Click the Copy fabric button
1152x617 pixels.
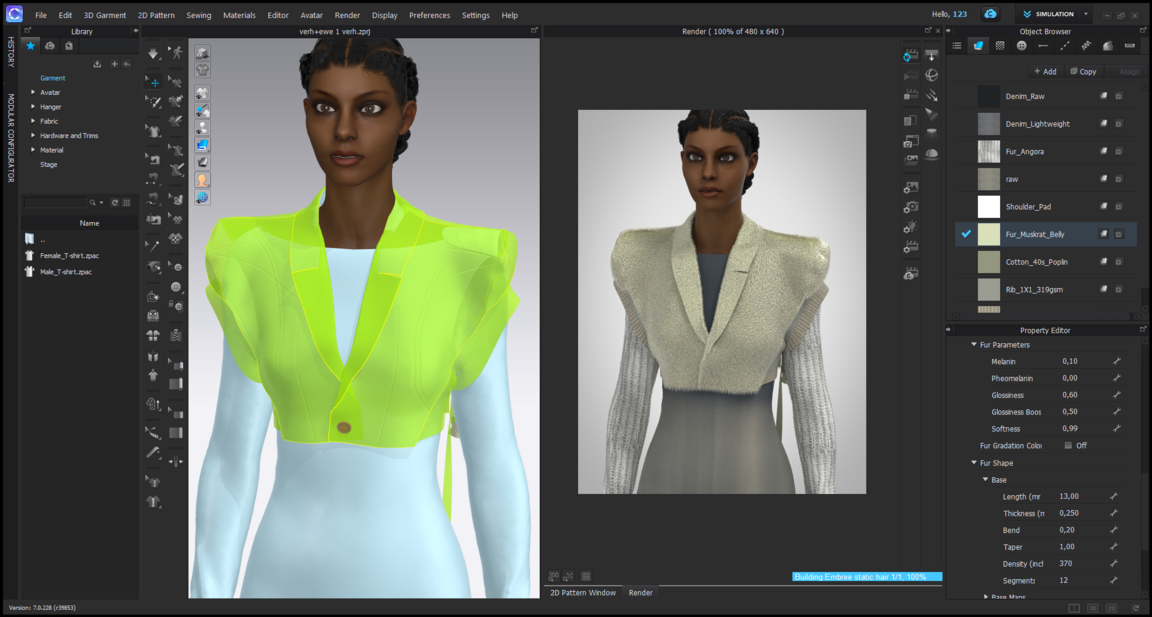(1083, 72)
